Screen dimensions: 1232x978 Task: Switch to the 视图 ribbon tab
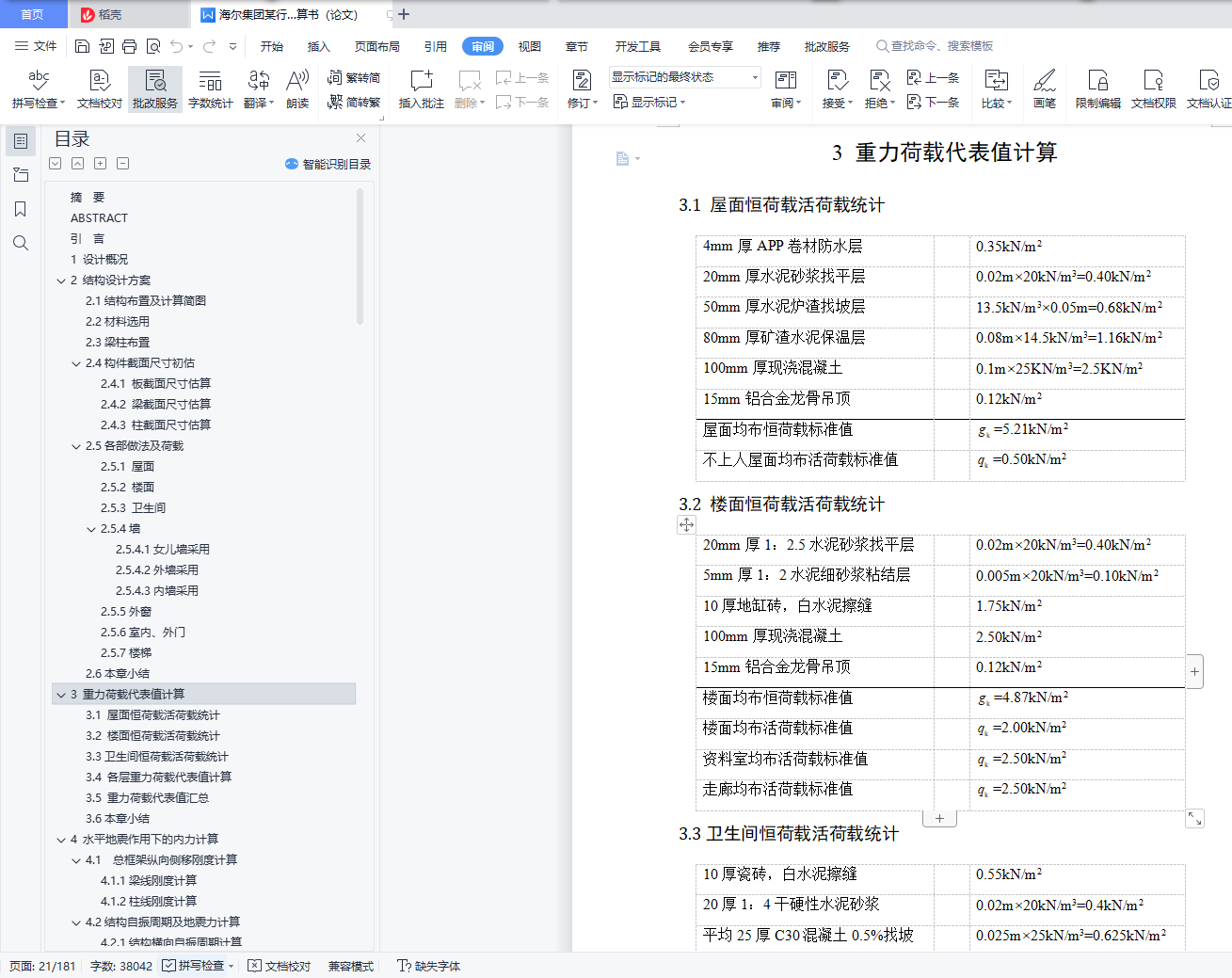(x=530, y=46)
